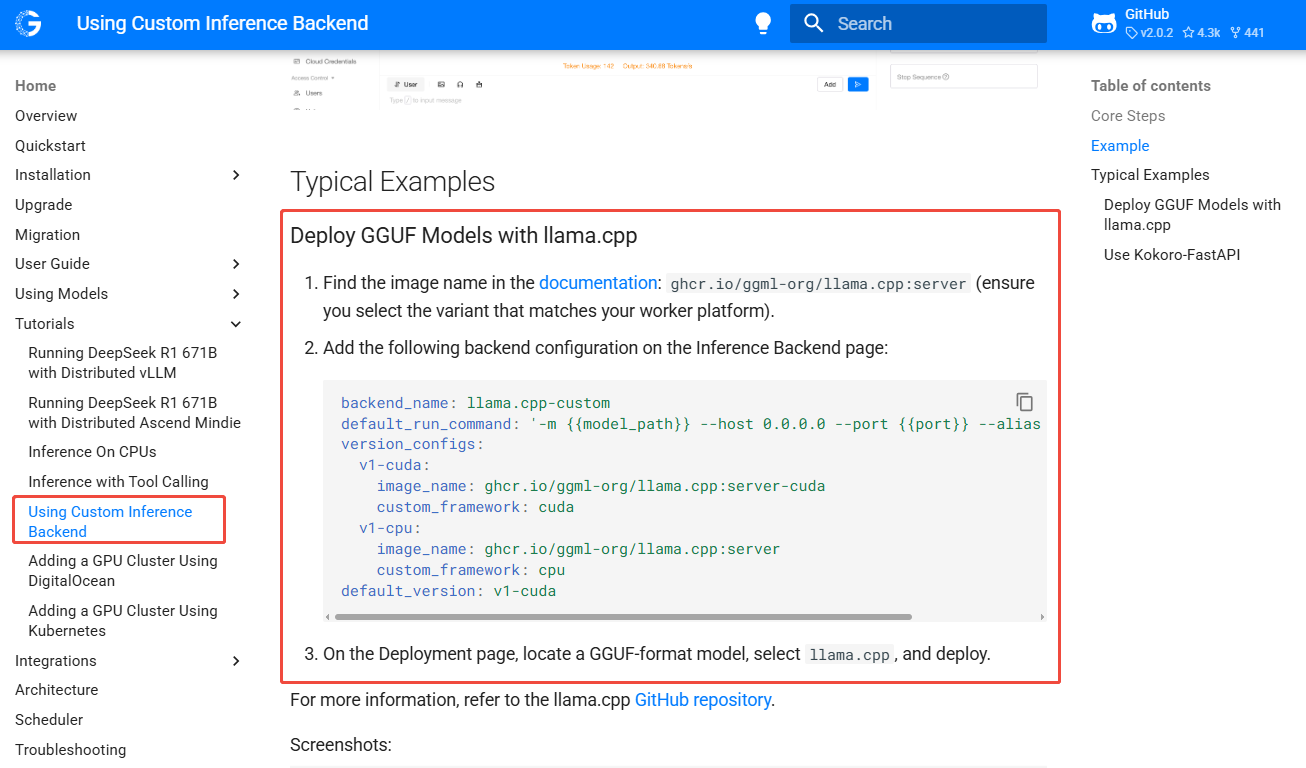Click the GPUStack logo in the header
The width and height of the screenshot is (1306, 768).
point(28,24)
